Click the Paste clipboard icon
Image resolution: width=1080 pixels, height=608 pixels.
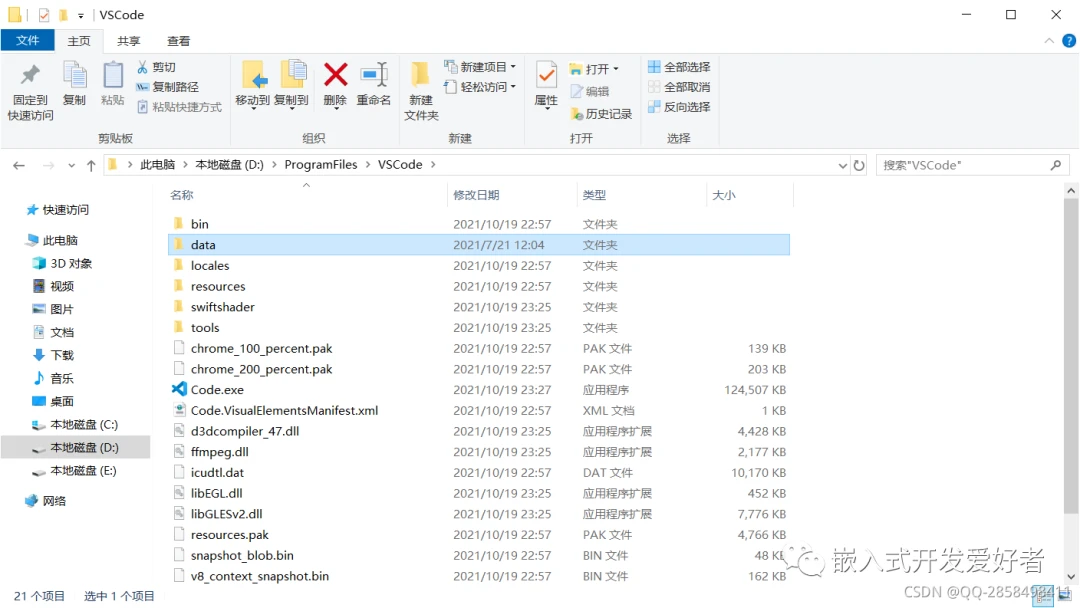[113, 76]
